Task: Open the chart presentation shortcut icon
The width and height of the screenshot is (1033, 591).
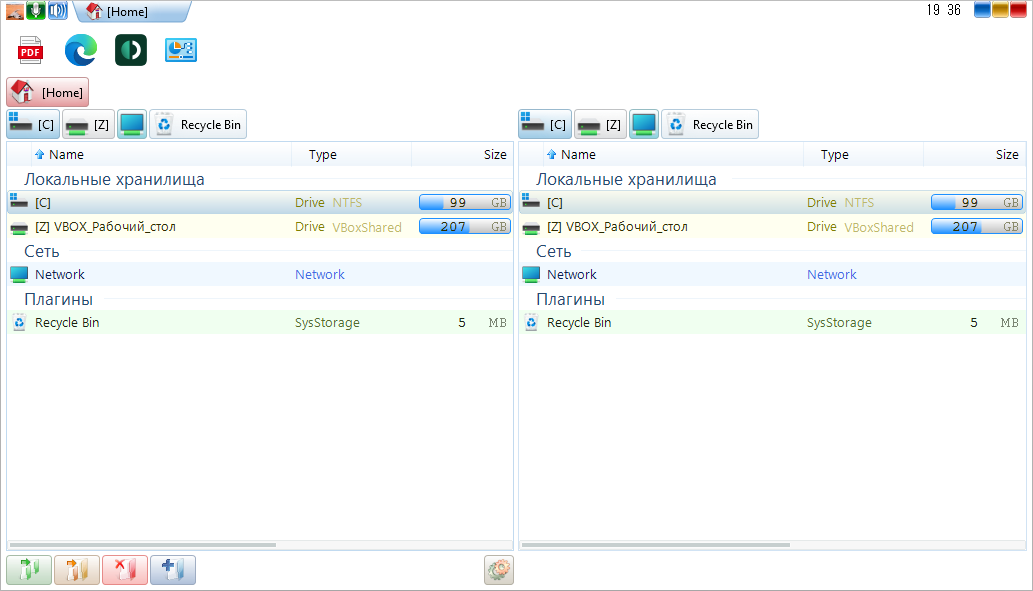Action: (x=181, y=50)
